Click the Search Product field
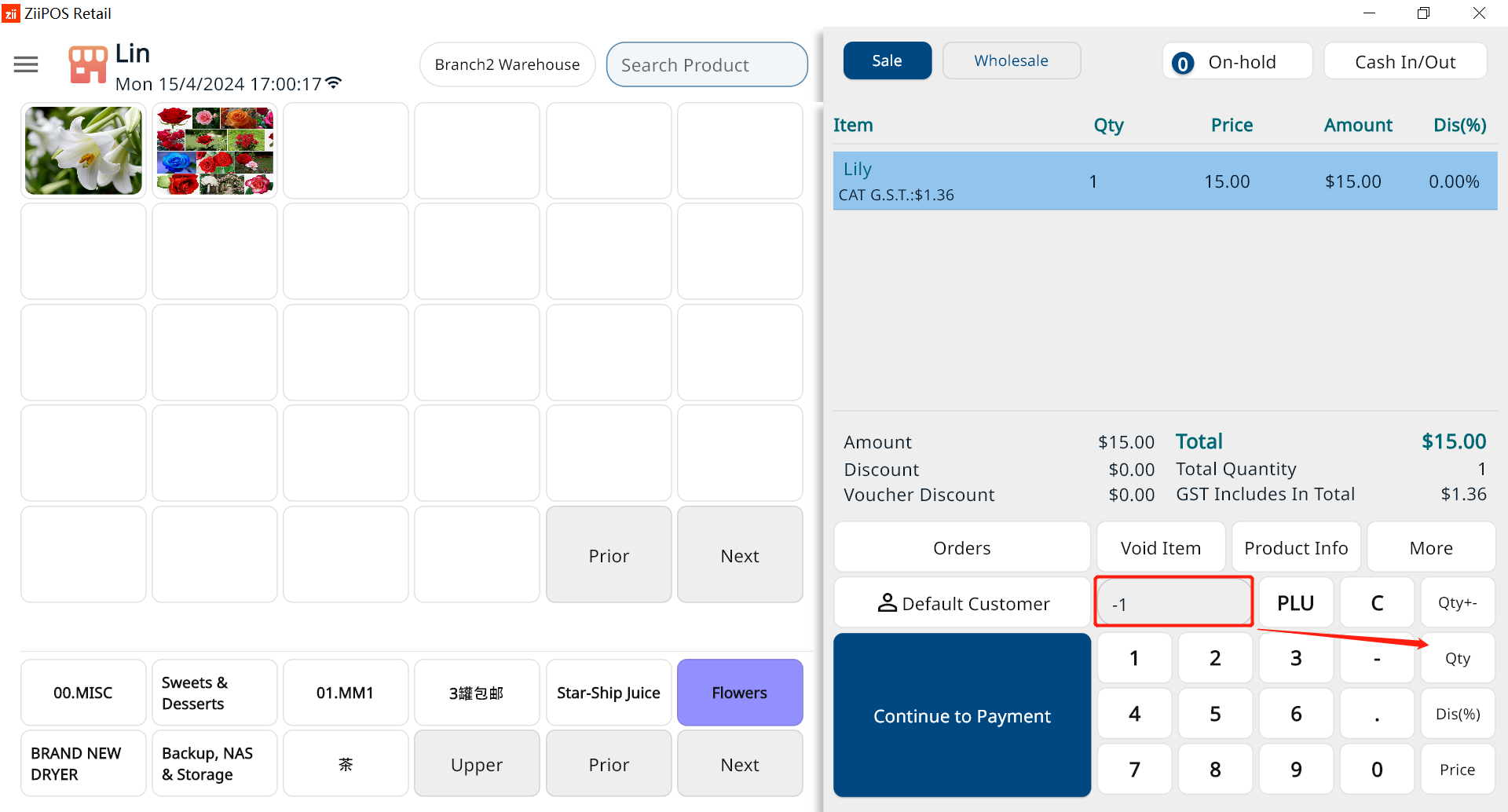The image size is (1508, 812). (x=707, y=64)
